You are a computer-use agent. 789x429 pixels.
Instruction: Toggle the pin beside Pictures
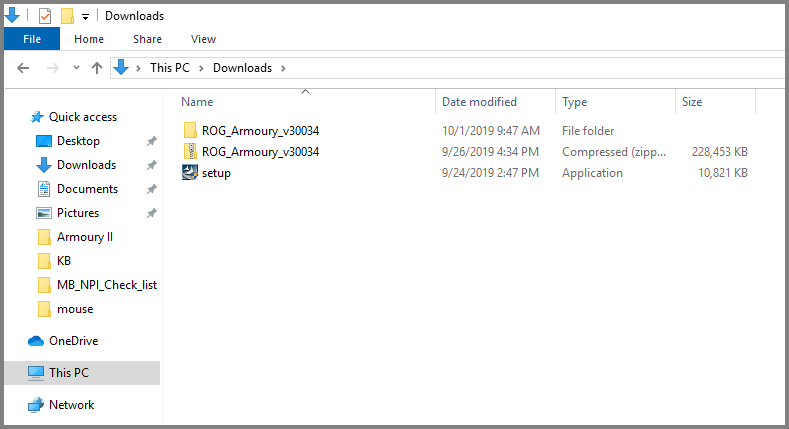tap(151, 213)
